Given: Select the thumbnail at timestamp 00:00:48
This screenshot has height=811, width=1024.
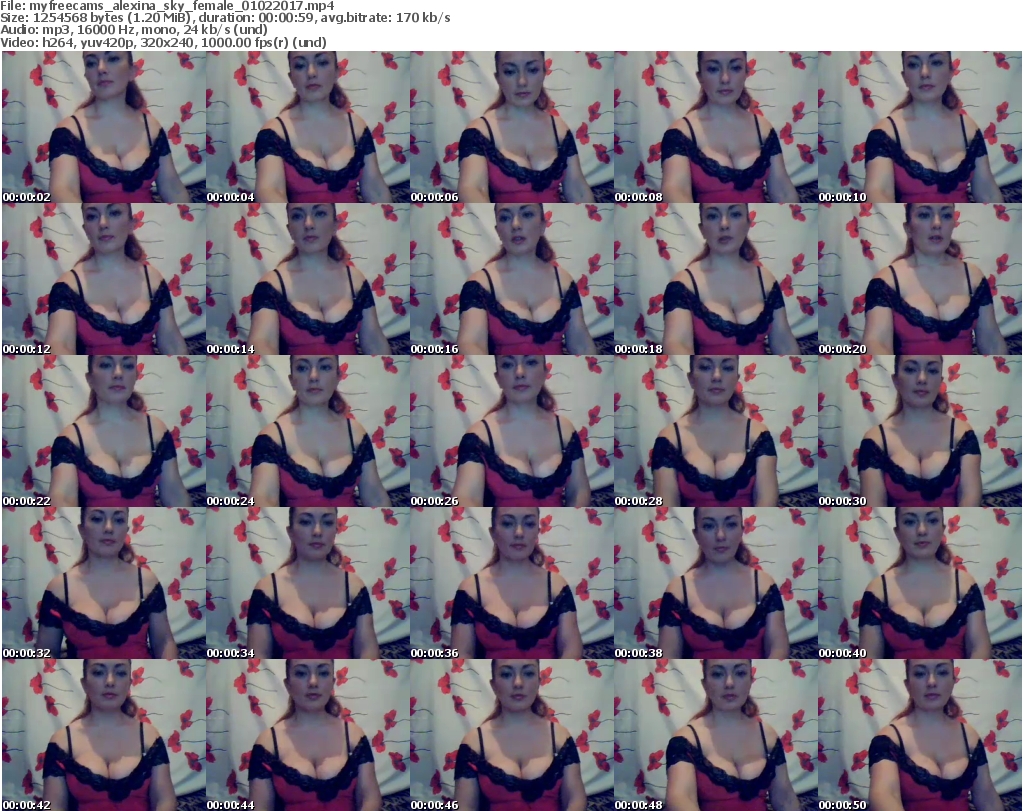Looking at the screenshot, I should [716, 735].
